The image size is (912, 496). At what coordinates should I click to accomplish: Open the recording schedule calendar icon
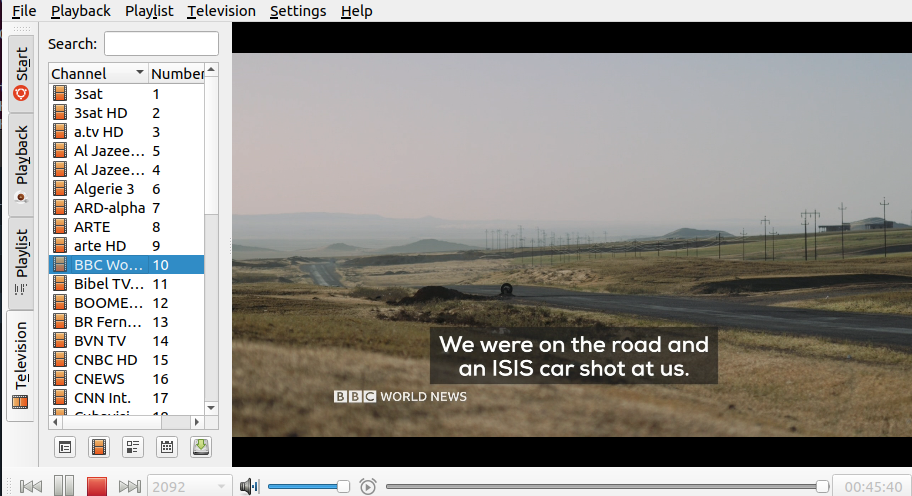167,447
